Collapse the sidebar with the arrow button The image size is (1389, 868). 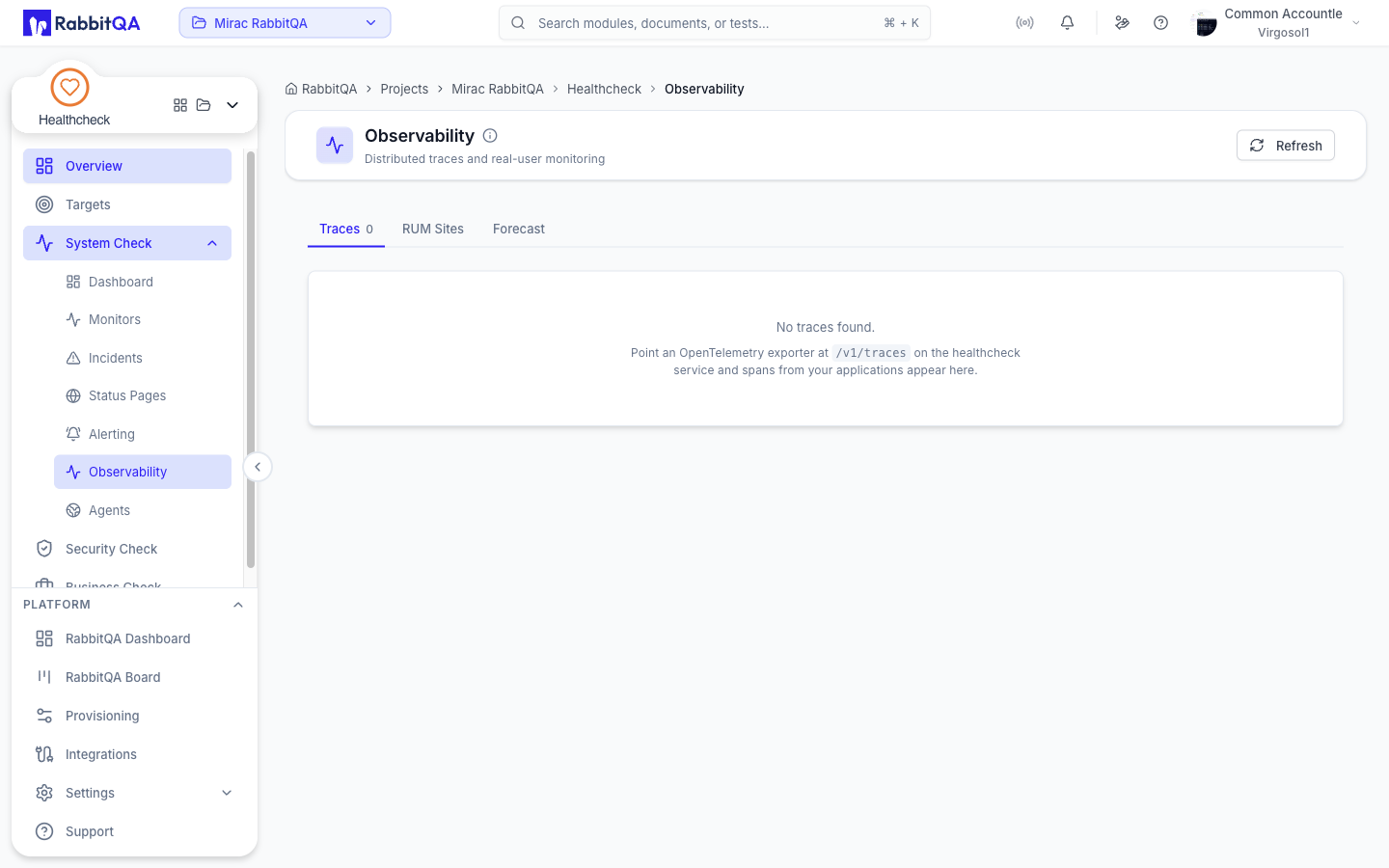click(258, 467)
